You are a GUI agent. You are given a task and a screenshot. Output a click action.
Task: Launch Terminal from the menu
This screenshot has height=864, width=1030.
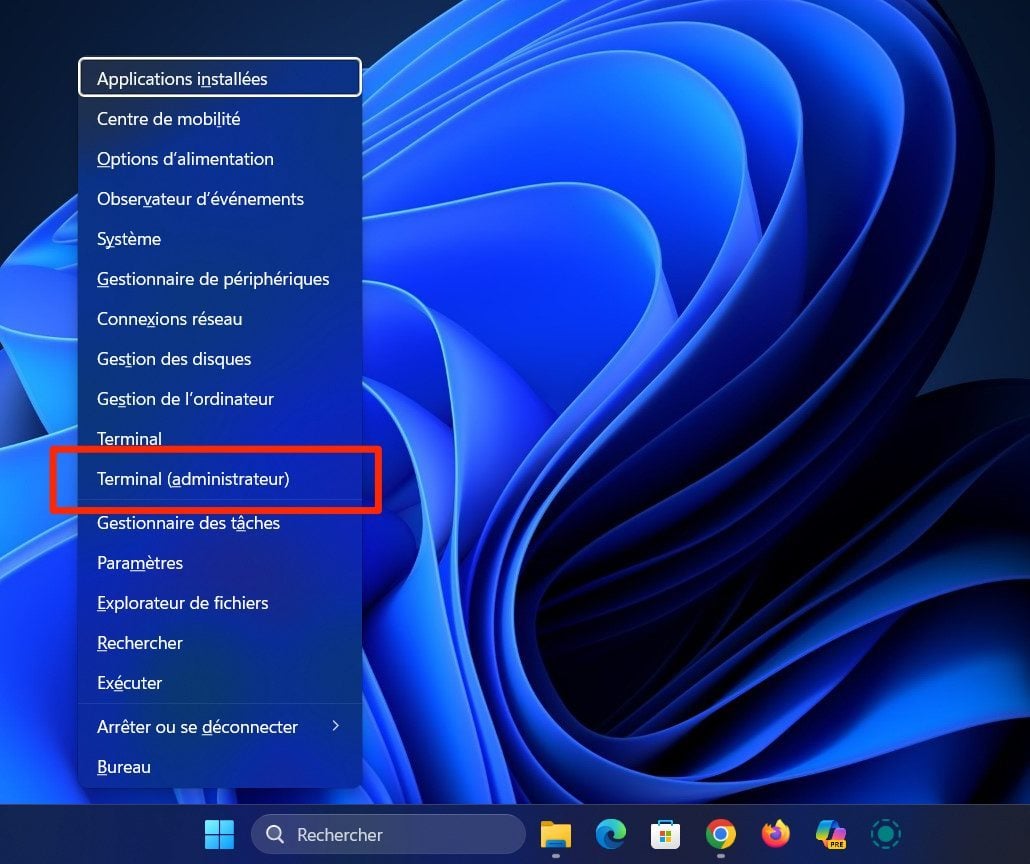(219, 439)
